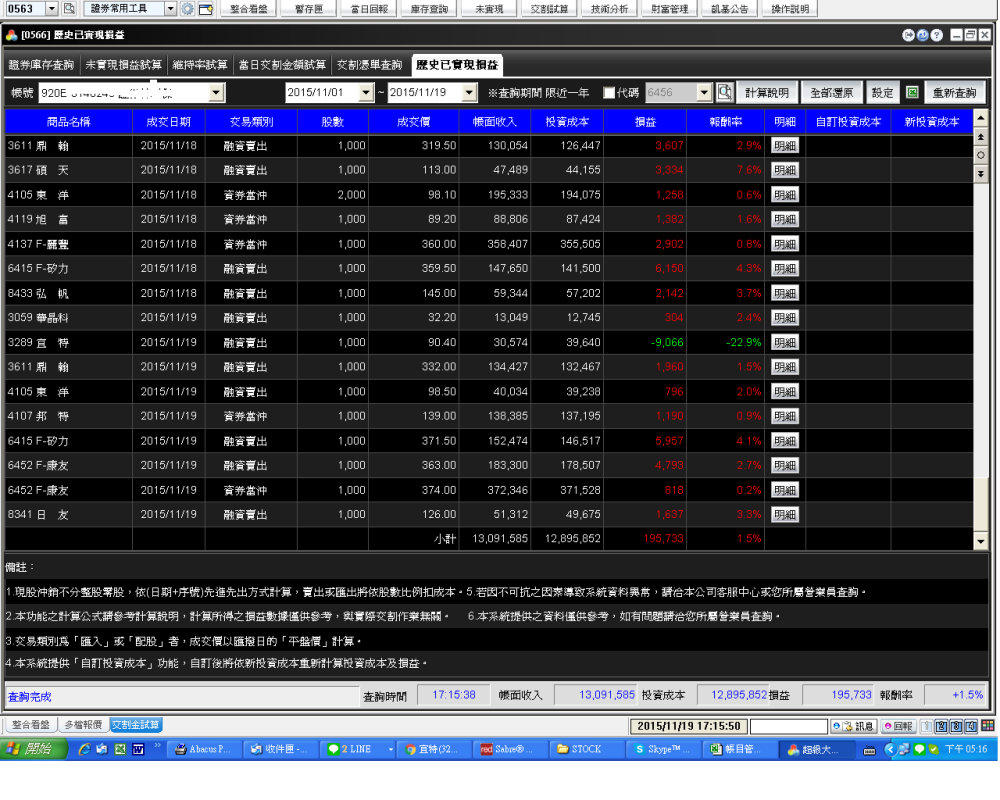Switch to the 證券庫存查詢 tab
The image size is (1000, 800).
41,65
